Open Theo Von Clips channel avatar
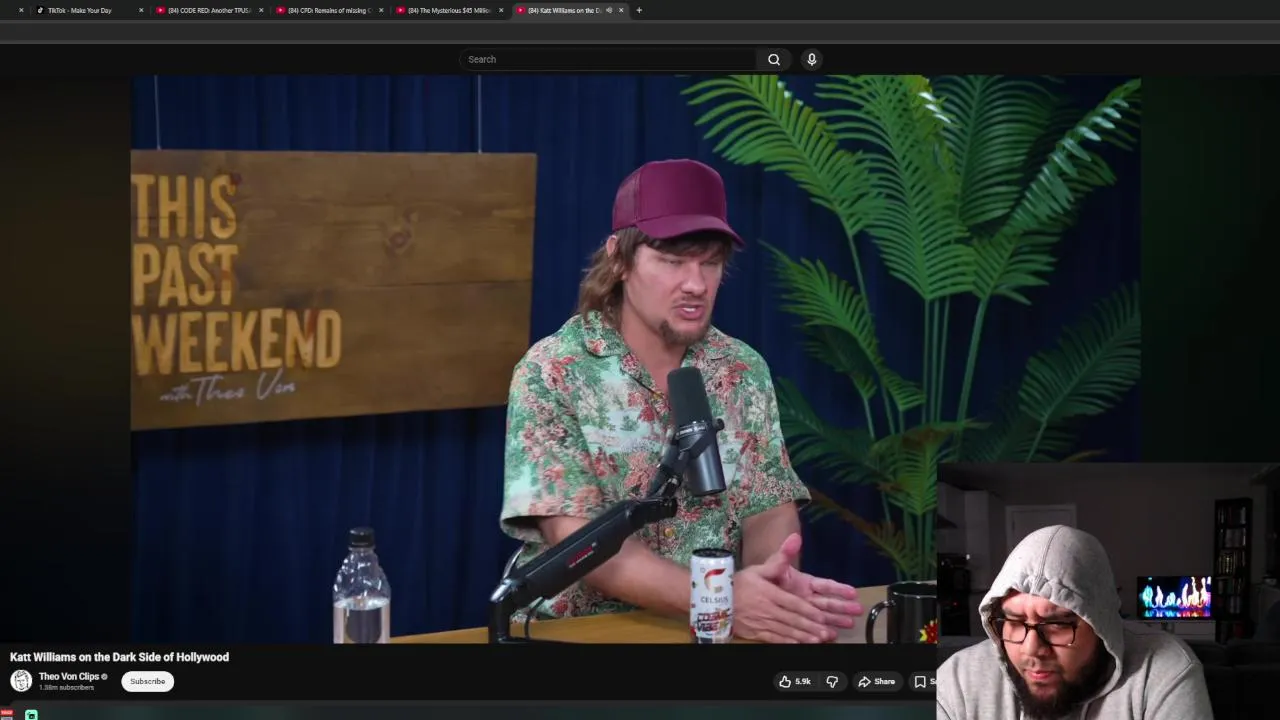 [x=21, y=681]
